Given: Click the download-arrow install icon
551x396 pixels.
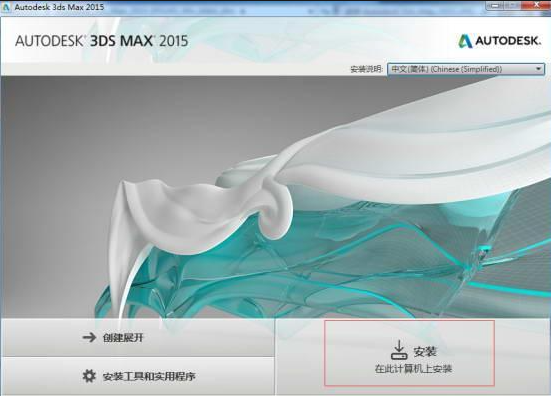Looking at the screenshot, I should click(x=399, y=350).
